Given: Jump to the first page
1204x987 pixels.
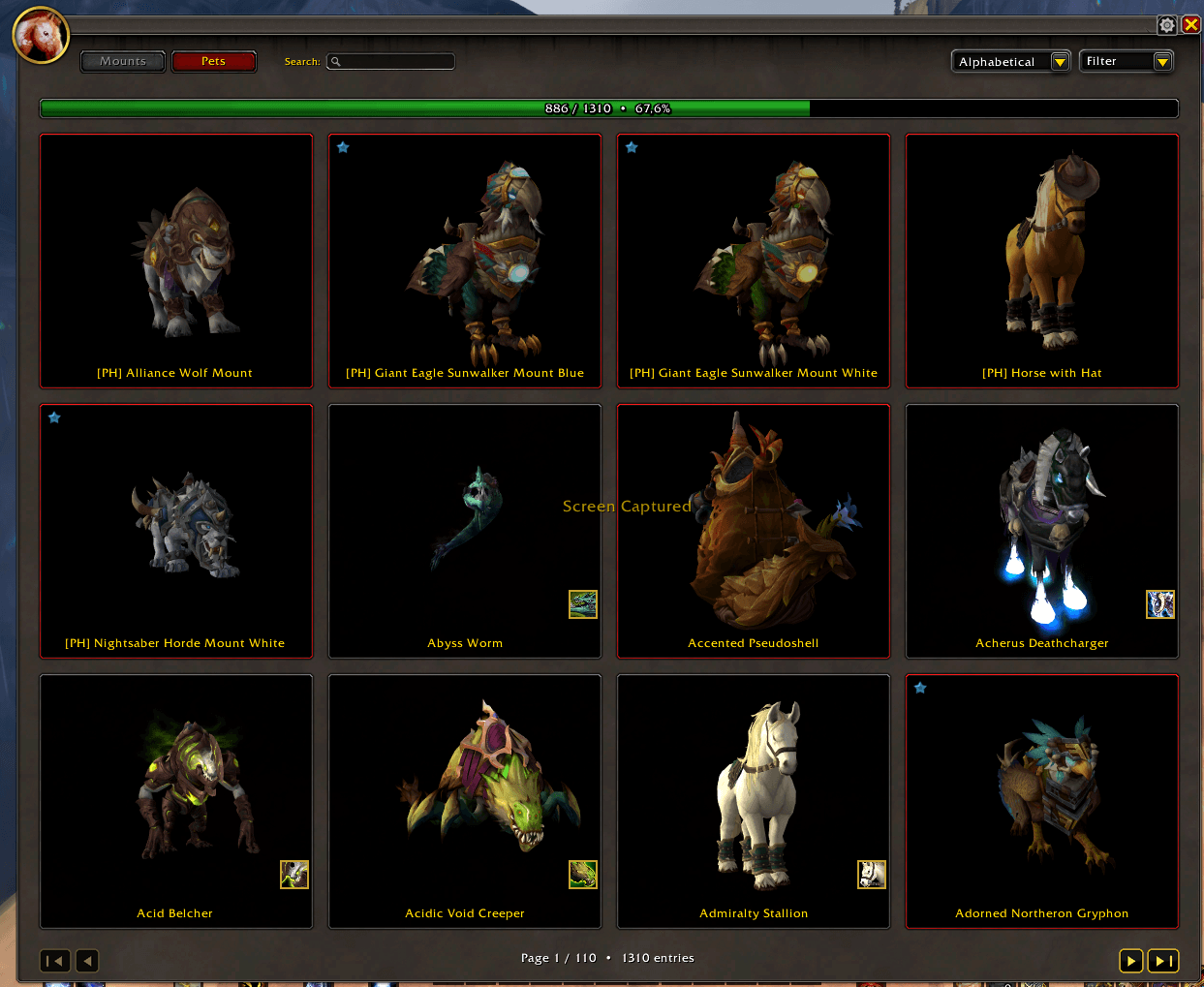Looking at the screenshot, I should click(55, 961).
